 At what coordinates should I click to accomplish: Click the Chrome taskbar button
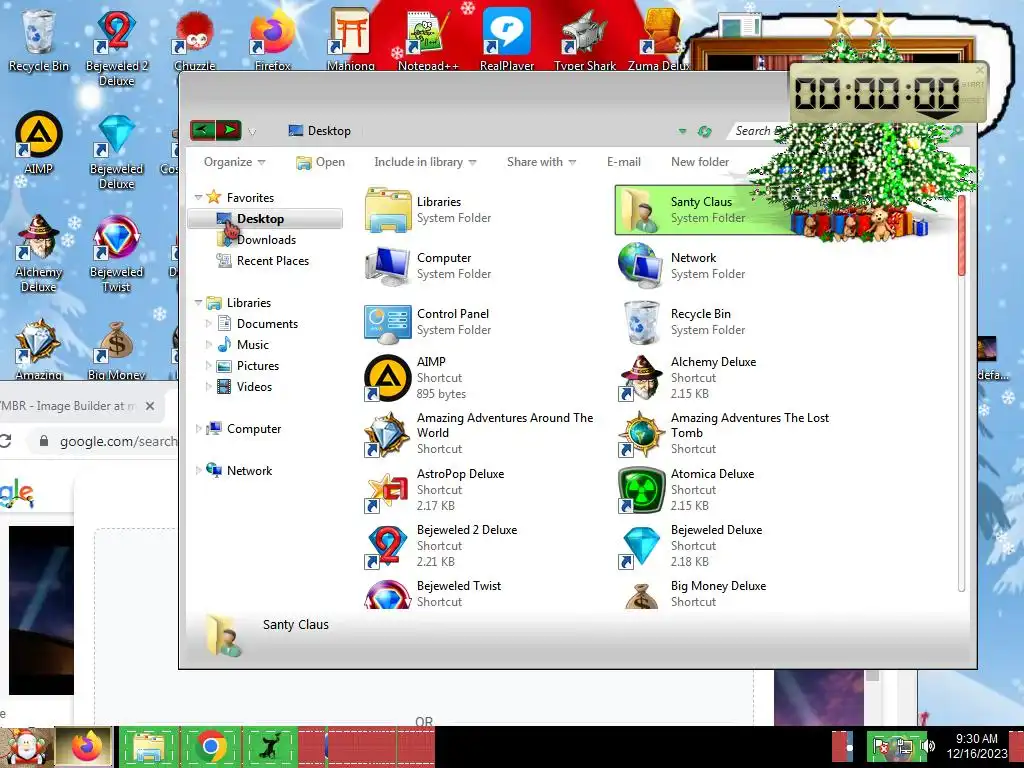pyautogui.click(x=211, y=747)
